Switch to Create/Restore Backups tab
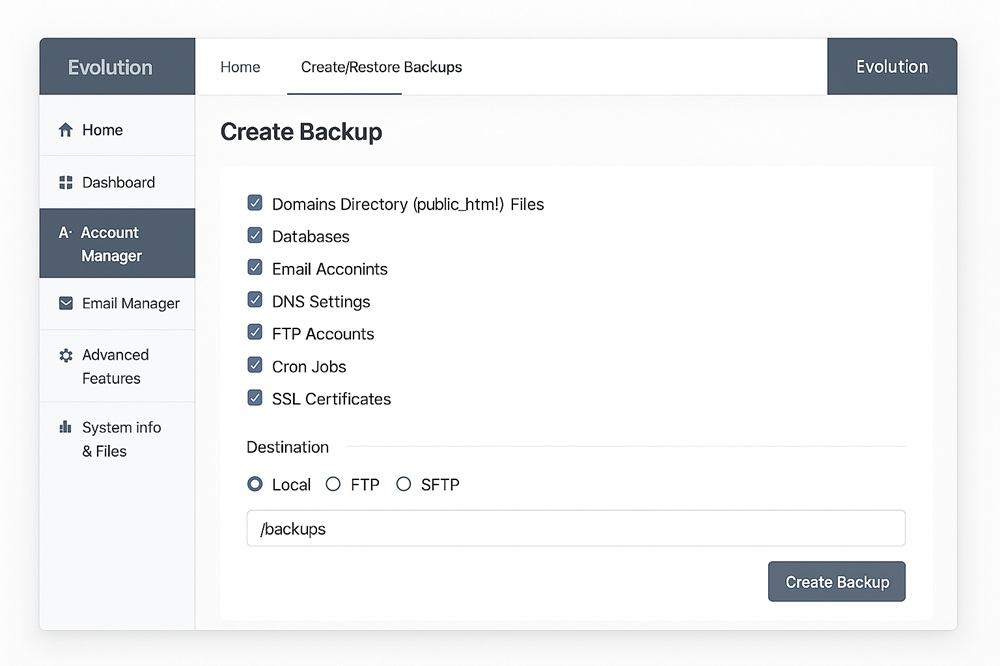The height and width of the screenshot is (666, 1000). click(381, 67)
